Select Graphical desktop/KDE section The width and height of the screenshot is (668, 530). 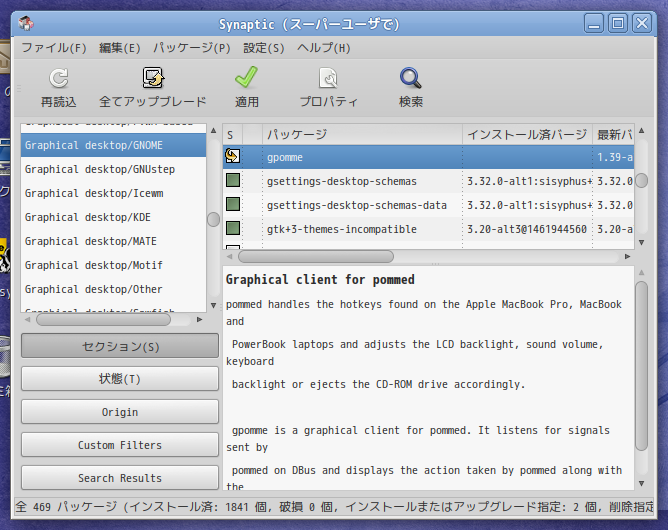point(113,217)
